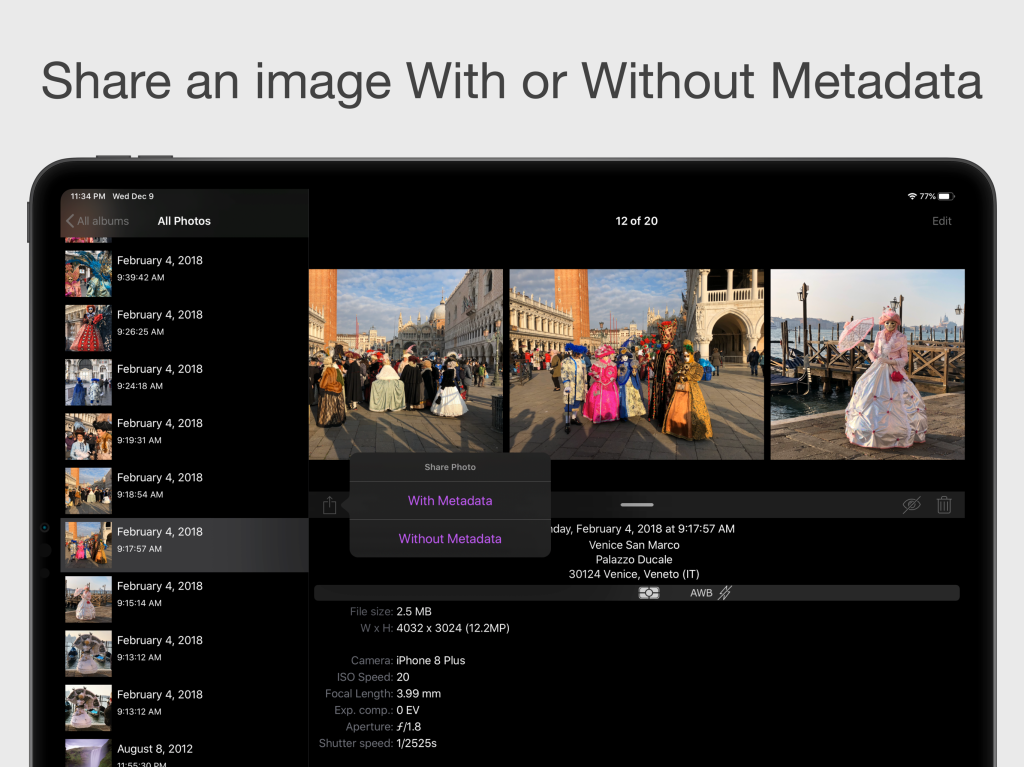Screen dimensions: 1024x767
Task: Click the metering mode icon
Action: [649, 593]
